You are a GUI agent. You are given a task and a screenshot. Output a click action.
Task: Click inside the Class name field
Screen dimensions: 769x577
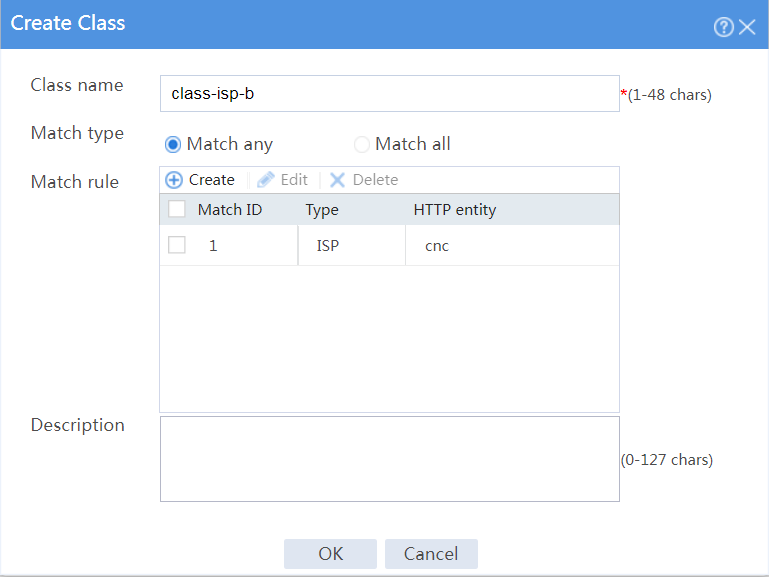coord(390,94)
